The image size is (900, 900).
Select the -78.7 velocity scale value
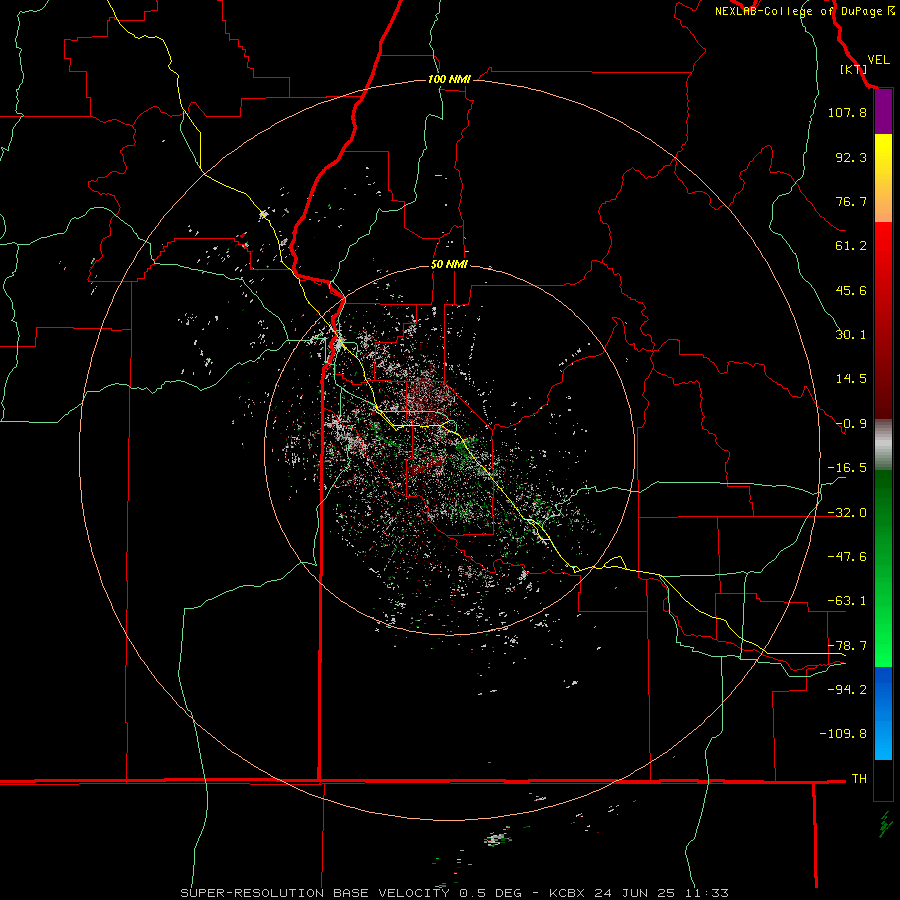pos(847,646)
